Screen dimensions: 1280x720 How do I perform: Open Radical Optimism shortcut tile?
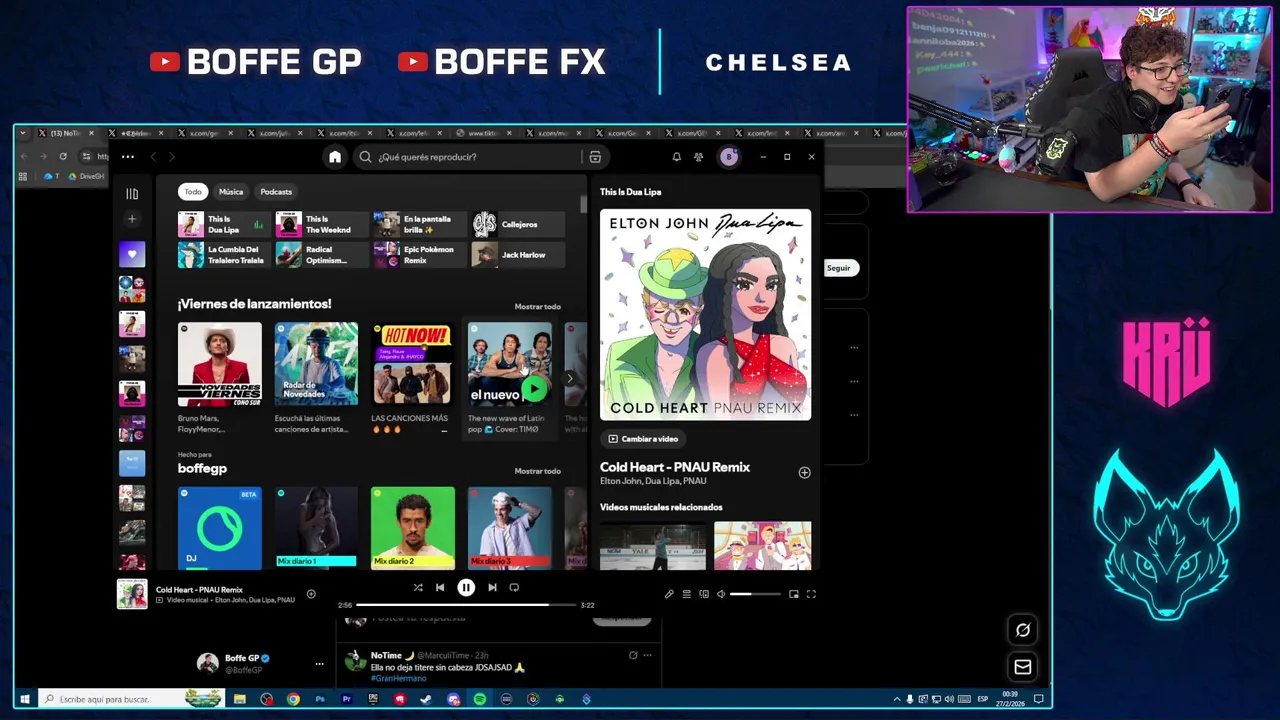[x=321, y=255]
